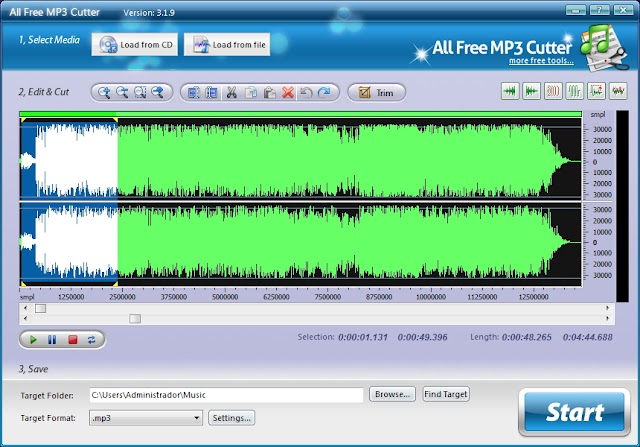Click selection length value 0:00:48.265

click(527, 337)
